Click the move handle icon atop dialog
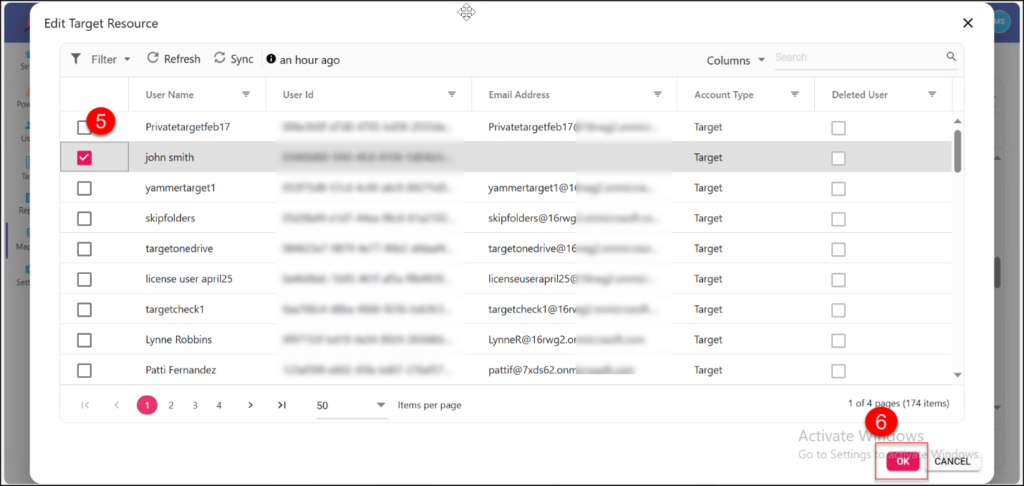Screen dimensions: 1024x486 466,12
